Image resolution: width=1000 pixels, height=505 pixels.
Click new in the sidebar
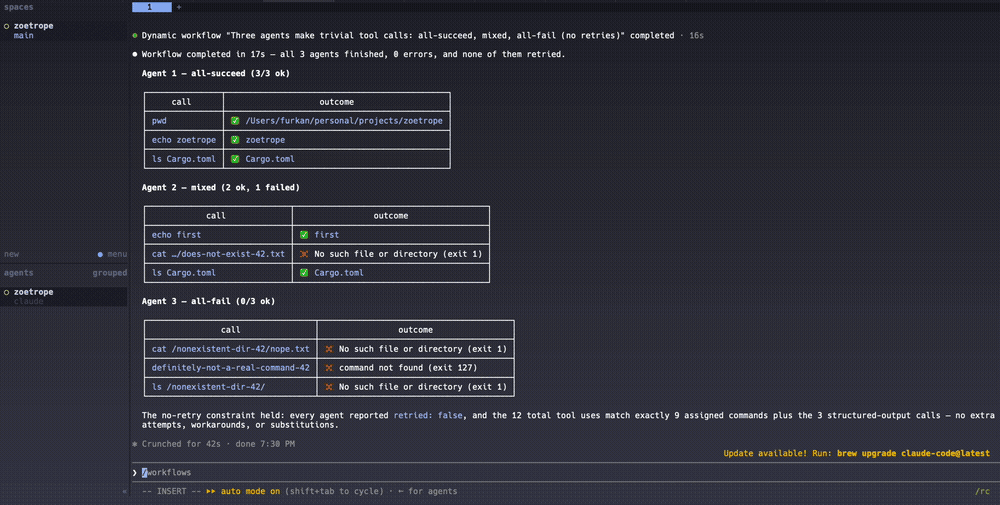click(x=11, y=254)
